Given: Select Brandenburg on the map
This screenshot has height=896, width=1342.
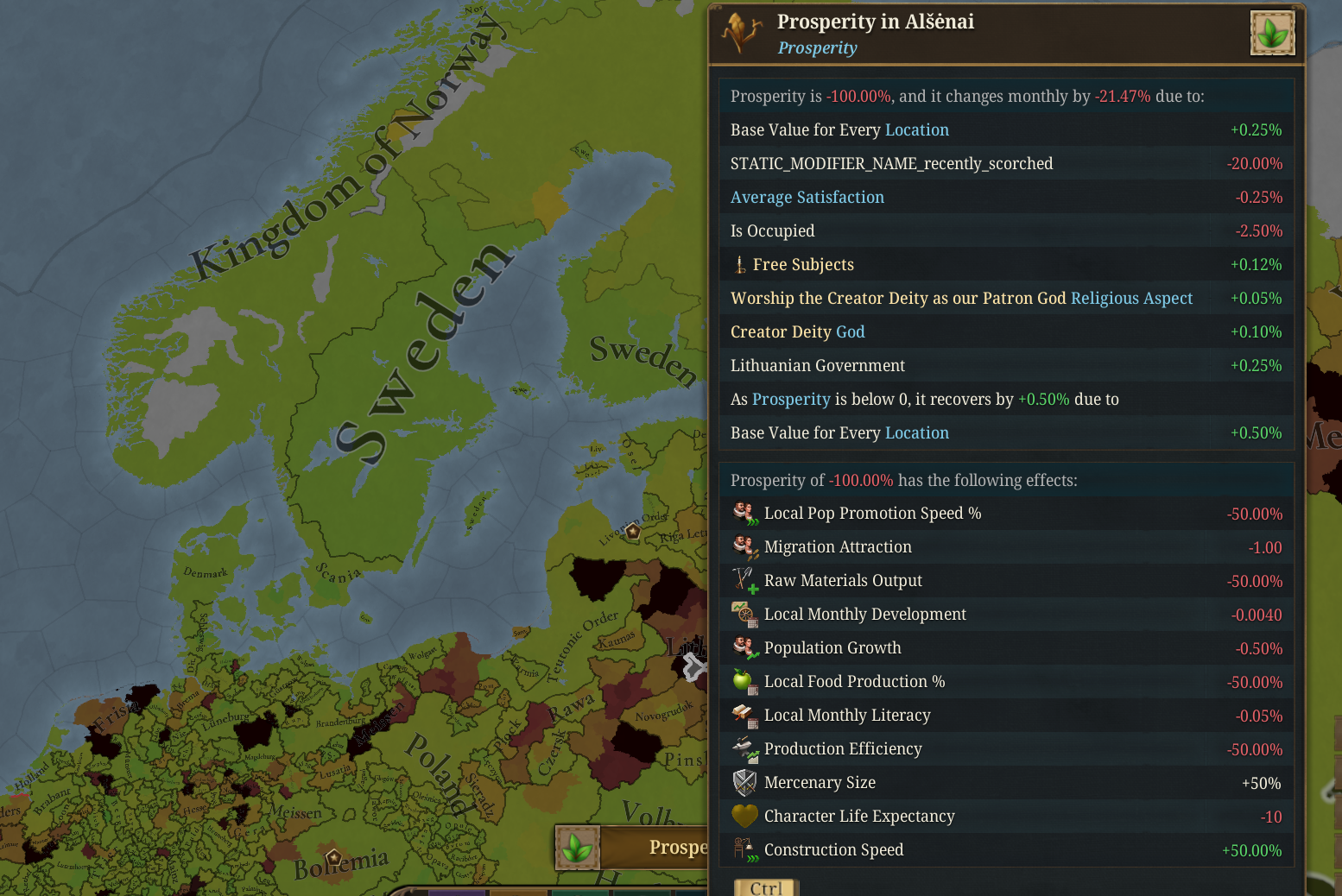Looking at the screenshot, I should pyautogui.click(x=340, y=722).
